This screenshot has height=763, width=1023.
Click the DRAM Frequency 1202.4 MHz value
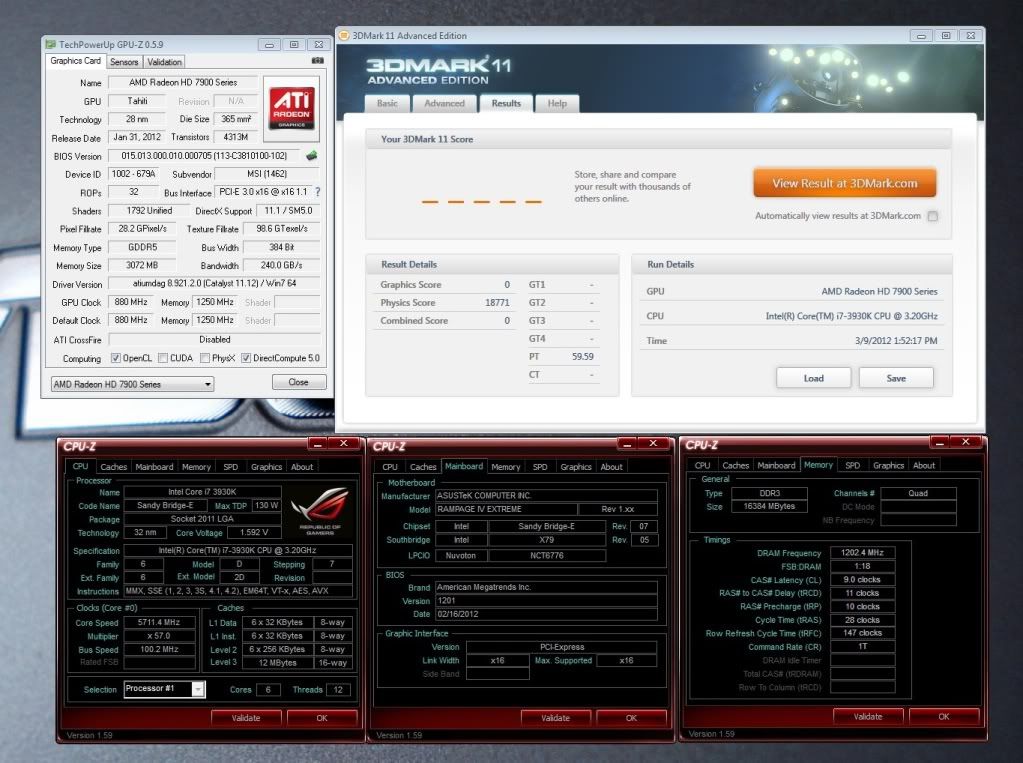tap(862, 552)
